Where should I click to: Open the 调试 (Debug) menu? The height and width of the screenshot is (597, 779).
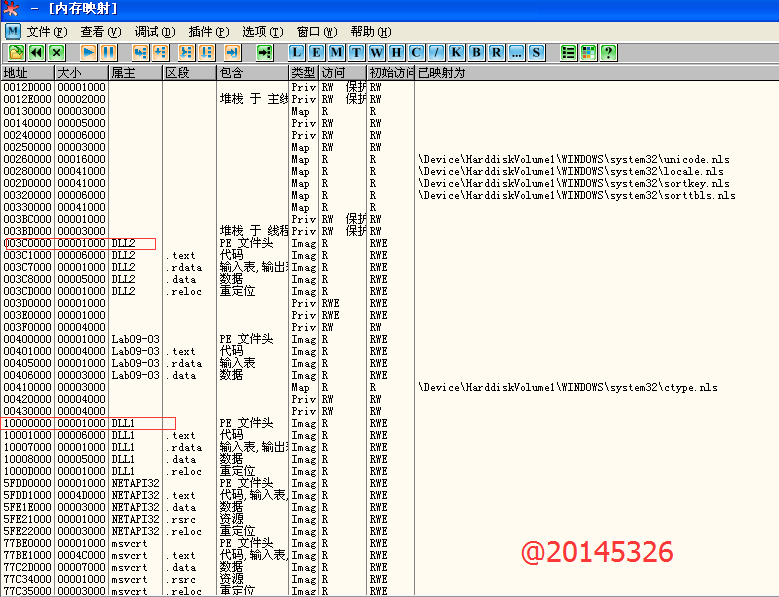coord(154,32)
